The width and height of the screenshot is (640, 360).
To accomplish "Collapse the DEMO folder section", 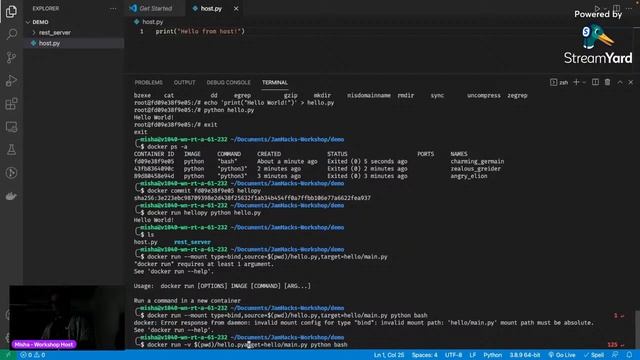I will [x=40, y=22].
